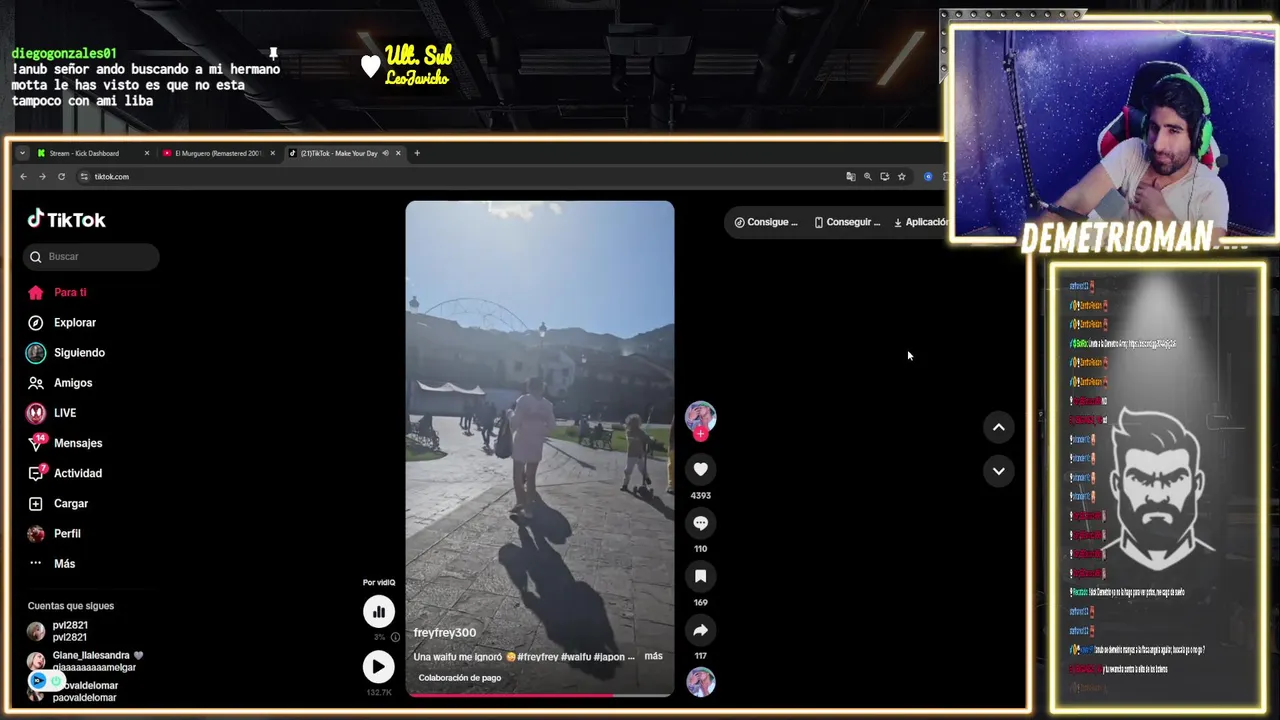Screen dimensions: 1280x720
Task: Open the sound disc thumbnail
Action: click(700, 682)
